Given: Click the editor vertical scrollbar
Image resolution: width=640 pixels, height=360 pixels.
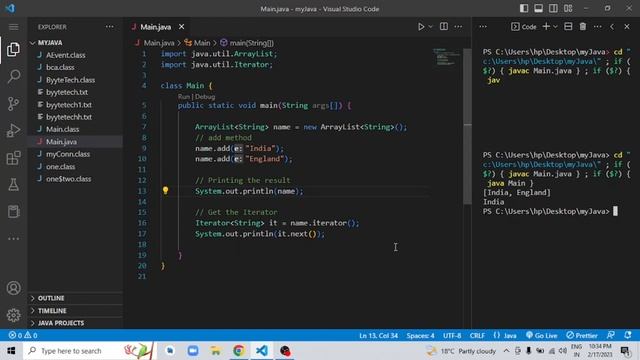Looking at the screenshot, I should point(468,127).
